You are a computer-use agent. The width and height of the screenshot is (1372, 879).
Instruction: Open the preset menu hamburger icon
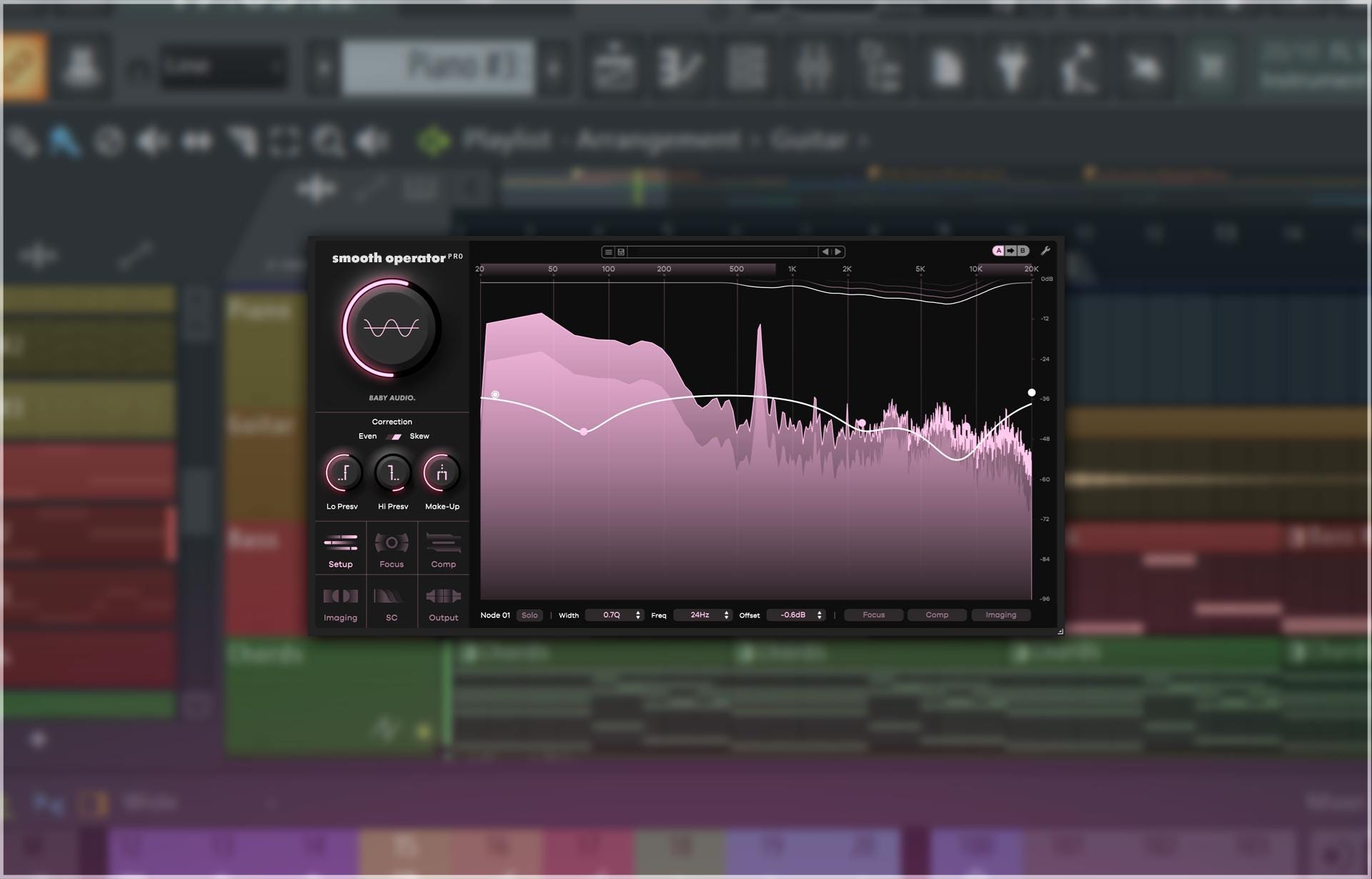tap(608, 252)
